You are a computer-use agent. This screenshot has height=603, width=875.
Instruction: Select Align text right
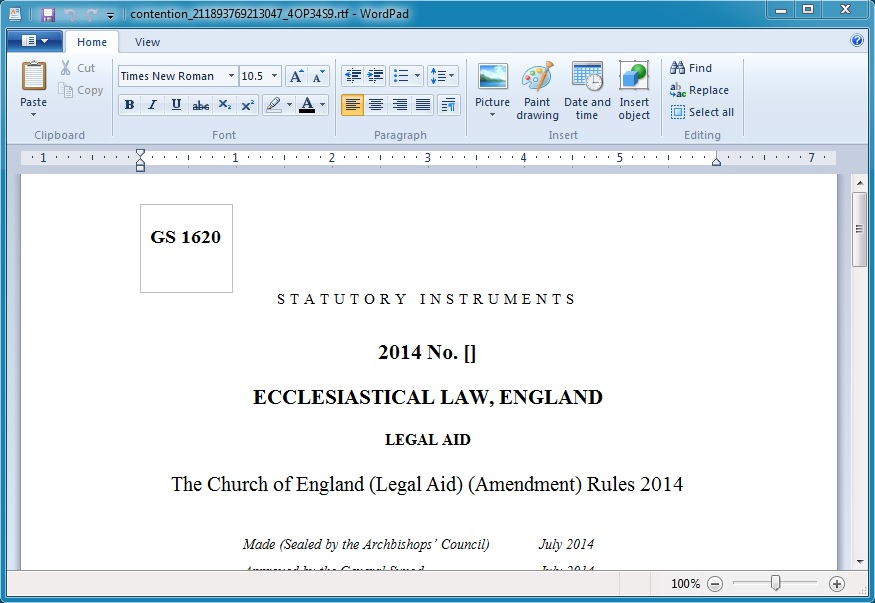(x=400, y=105)
